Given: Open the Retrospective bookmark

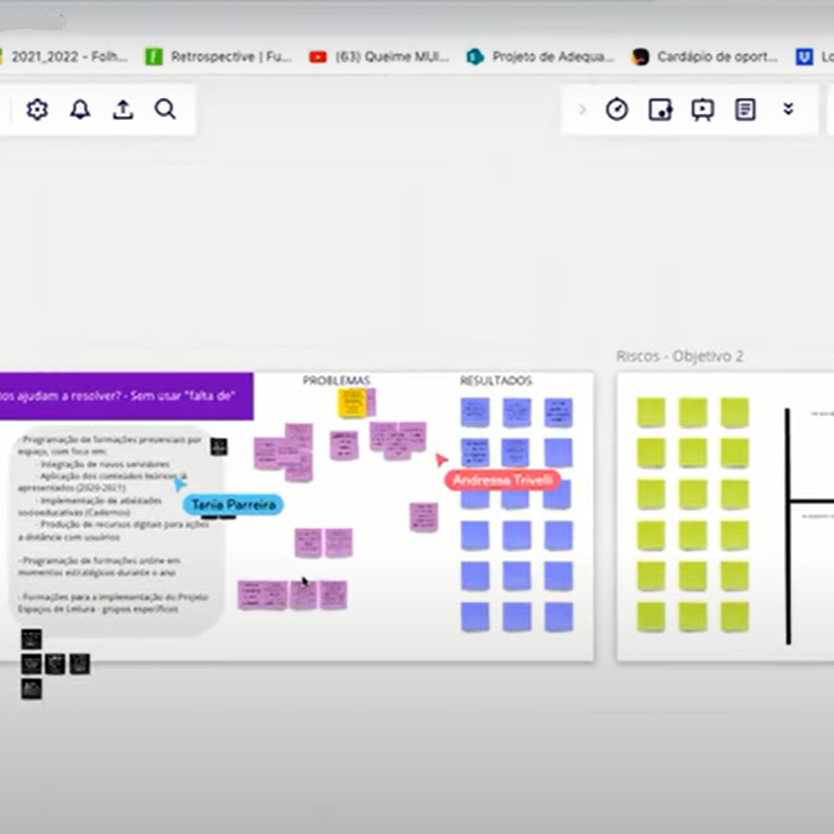Looking at the screenshot, I should [220, 57].
